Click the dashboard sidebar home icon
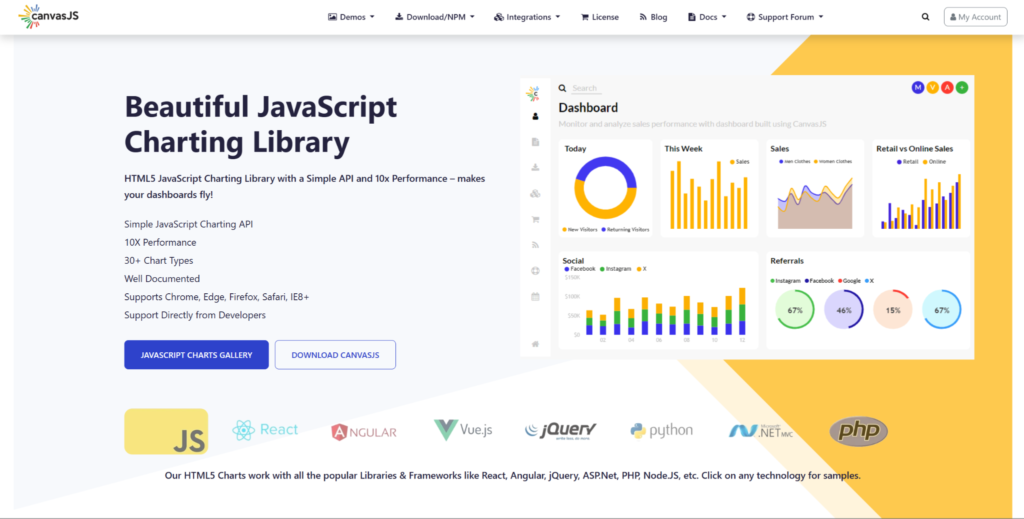 point(536,344)
